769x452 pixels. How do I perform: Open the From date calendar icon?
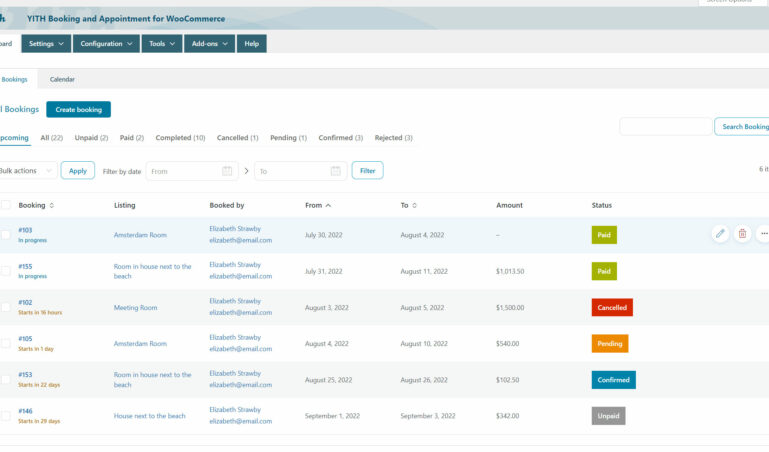pyautogui.click(x=227, y=171)
